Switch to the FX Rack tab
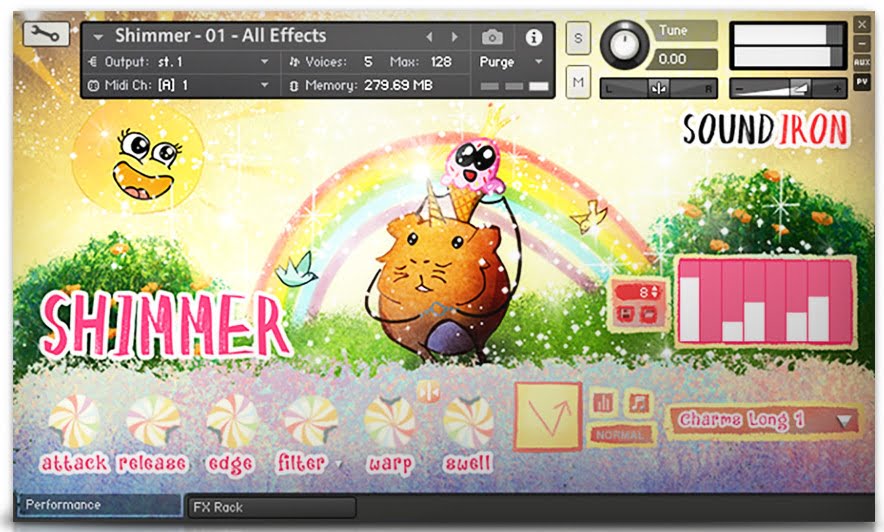 pos(270,507)
